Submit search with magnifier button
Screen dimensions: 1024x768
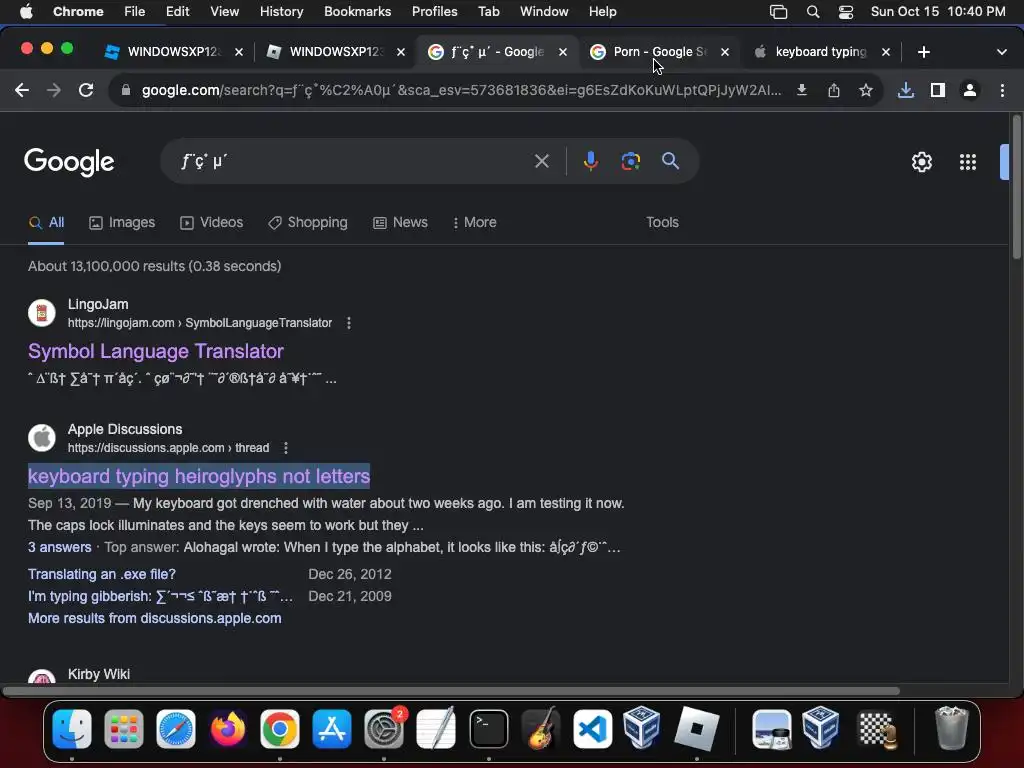[671, 161]
